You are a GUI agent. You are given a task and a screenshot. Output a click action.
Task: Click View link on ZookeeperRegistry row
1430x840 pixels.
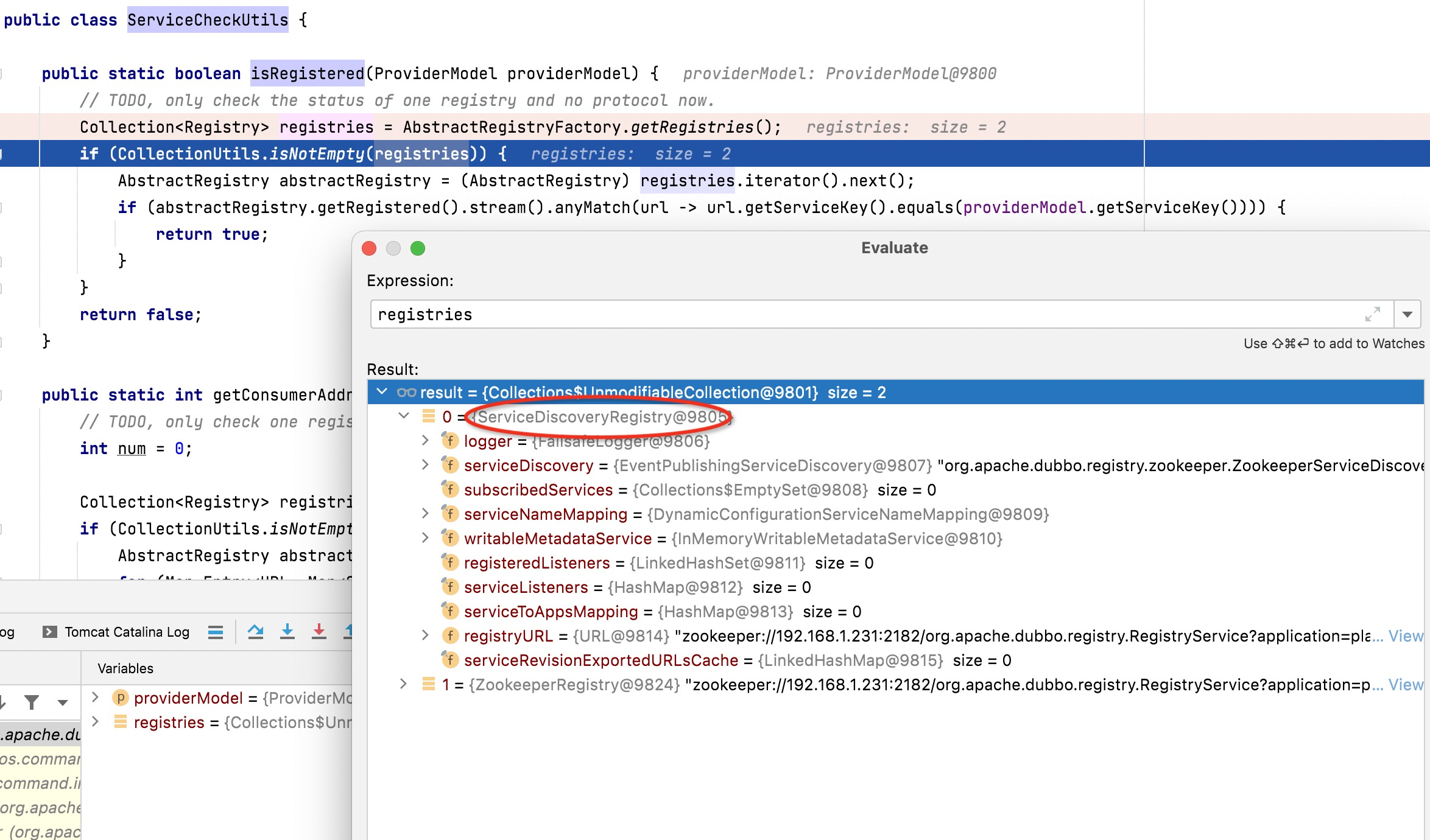click(x=1406, y=684)
